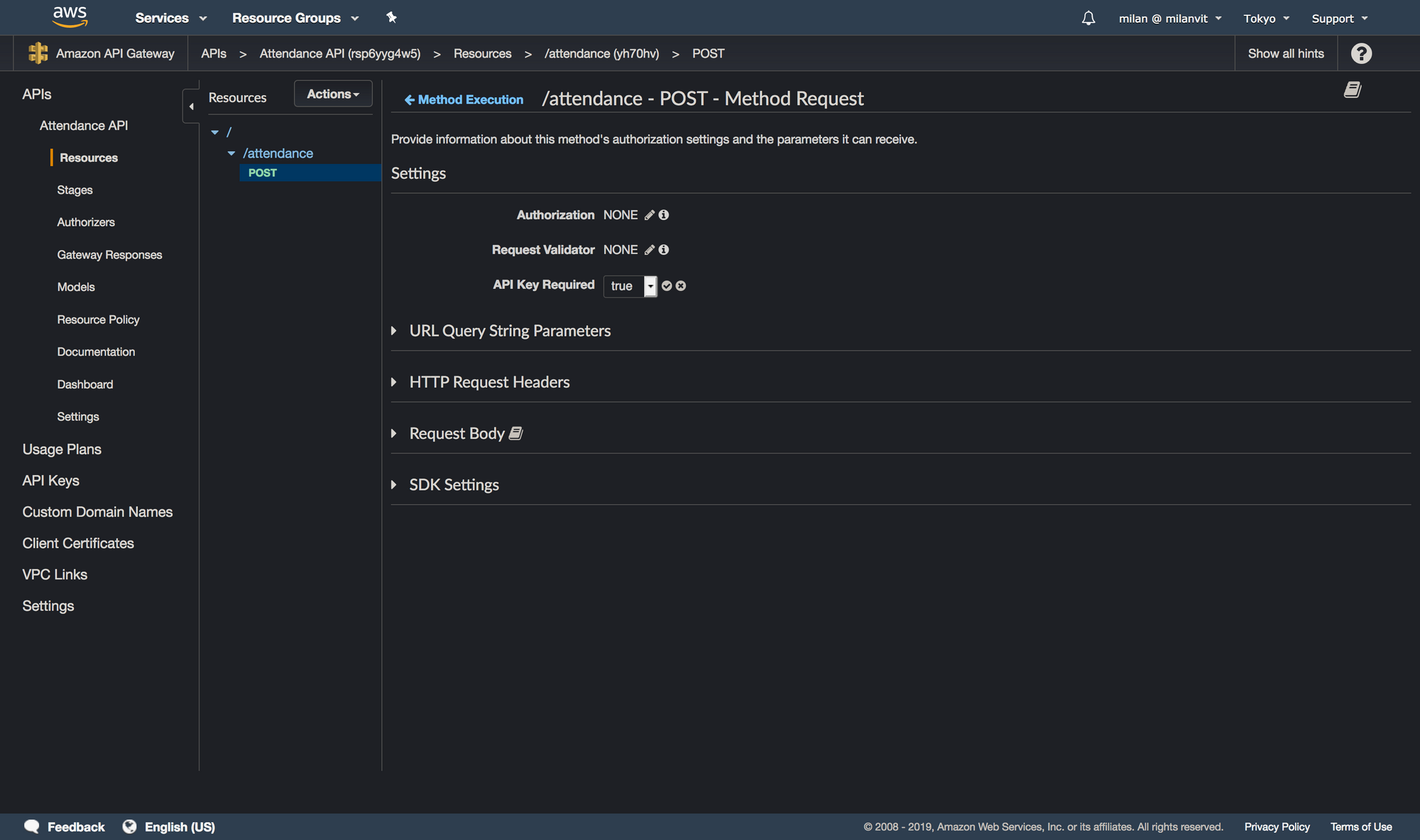The width and height of the screenshot is (1420, 840).
Task: Open VPC Links
Action: (55, 574)
